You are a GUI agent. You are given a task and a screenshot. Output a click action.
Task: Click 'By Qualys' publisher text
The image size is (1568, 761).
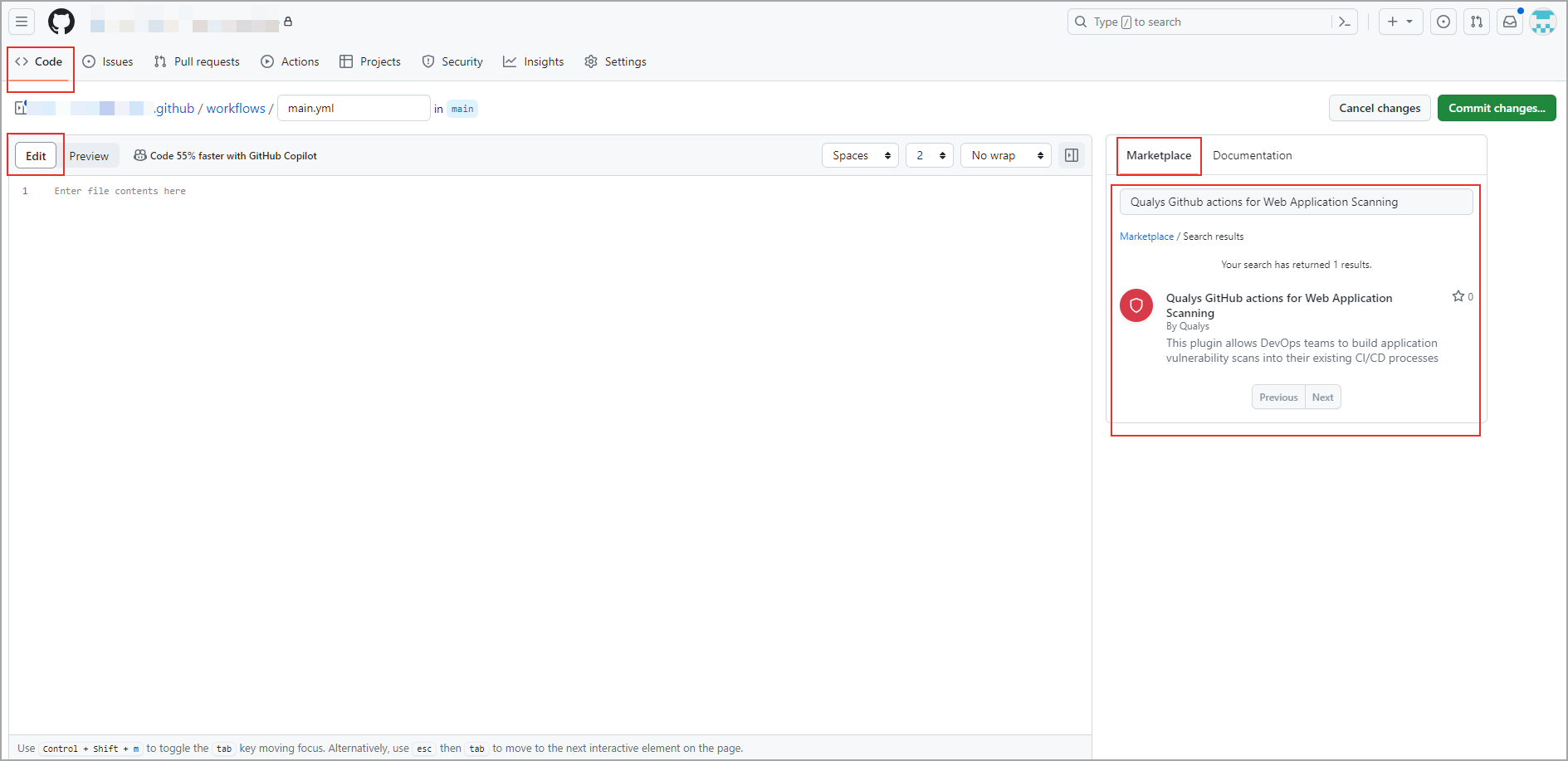(1187, 326)
